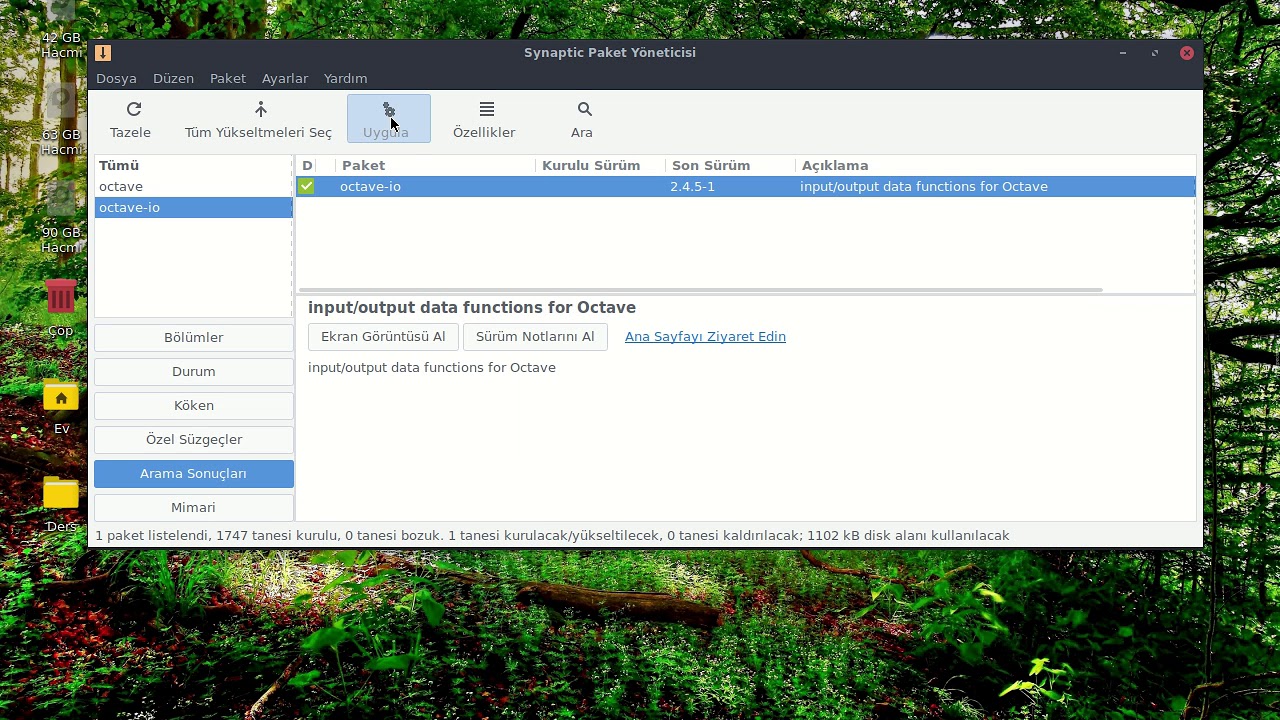This screenshot has height=720, width=1280.
Task: Switch to Köken filter view
Action: tap(194, 406)
